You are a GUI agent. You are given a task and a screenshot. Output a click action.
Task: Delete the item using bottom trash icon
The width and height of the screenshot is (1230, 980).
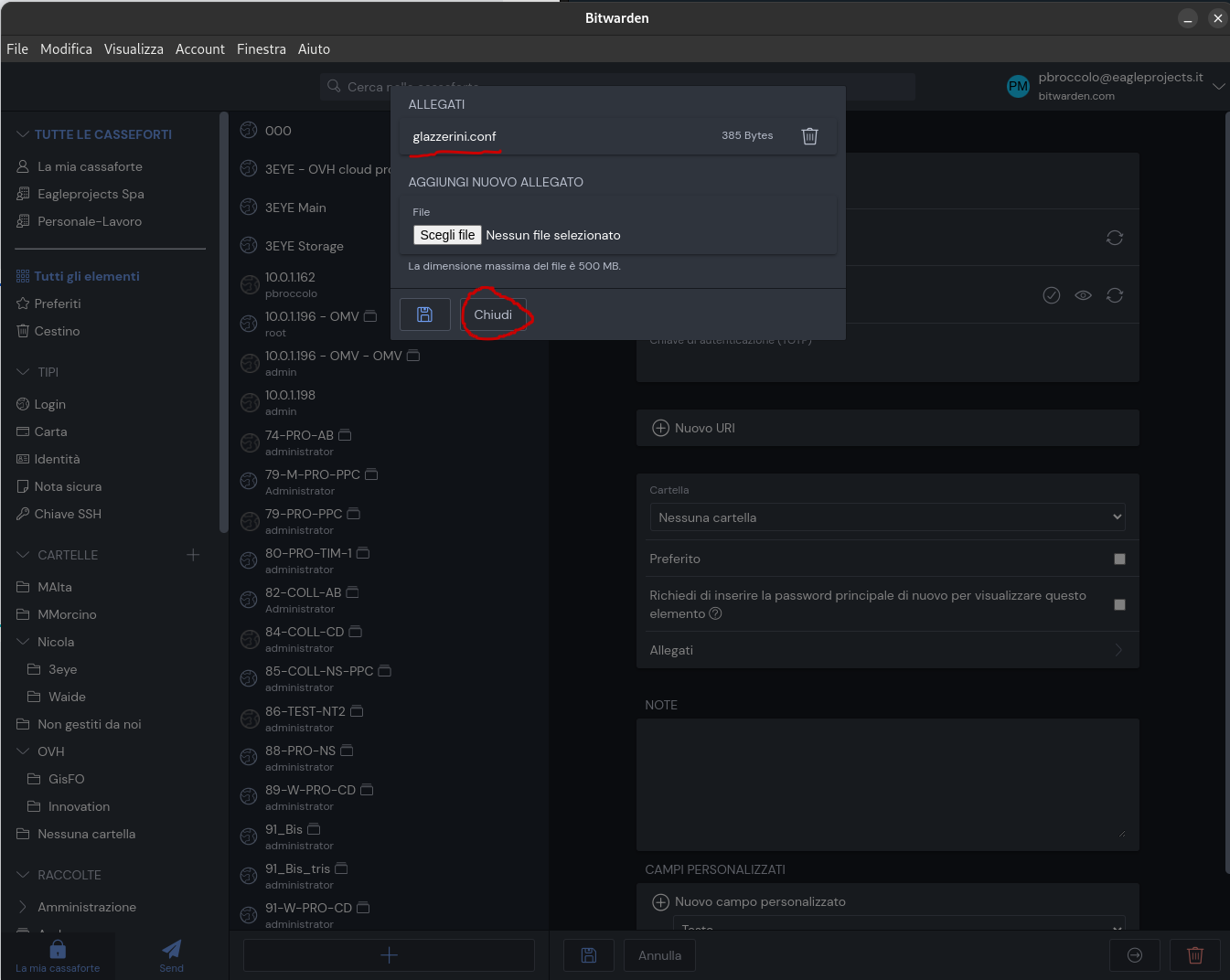click(1194, 955)
